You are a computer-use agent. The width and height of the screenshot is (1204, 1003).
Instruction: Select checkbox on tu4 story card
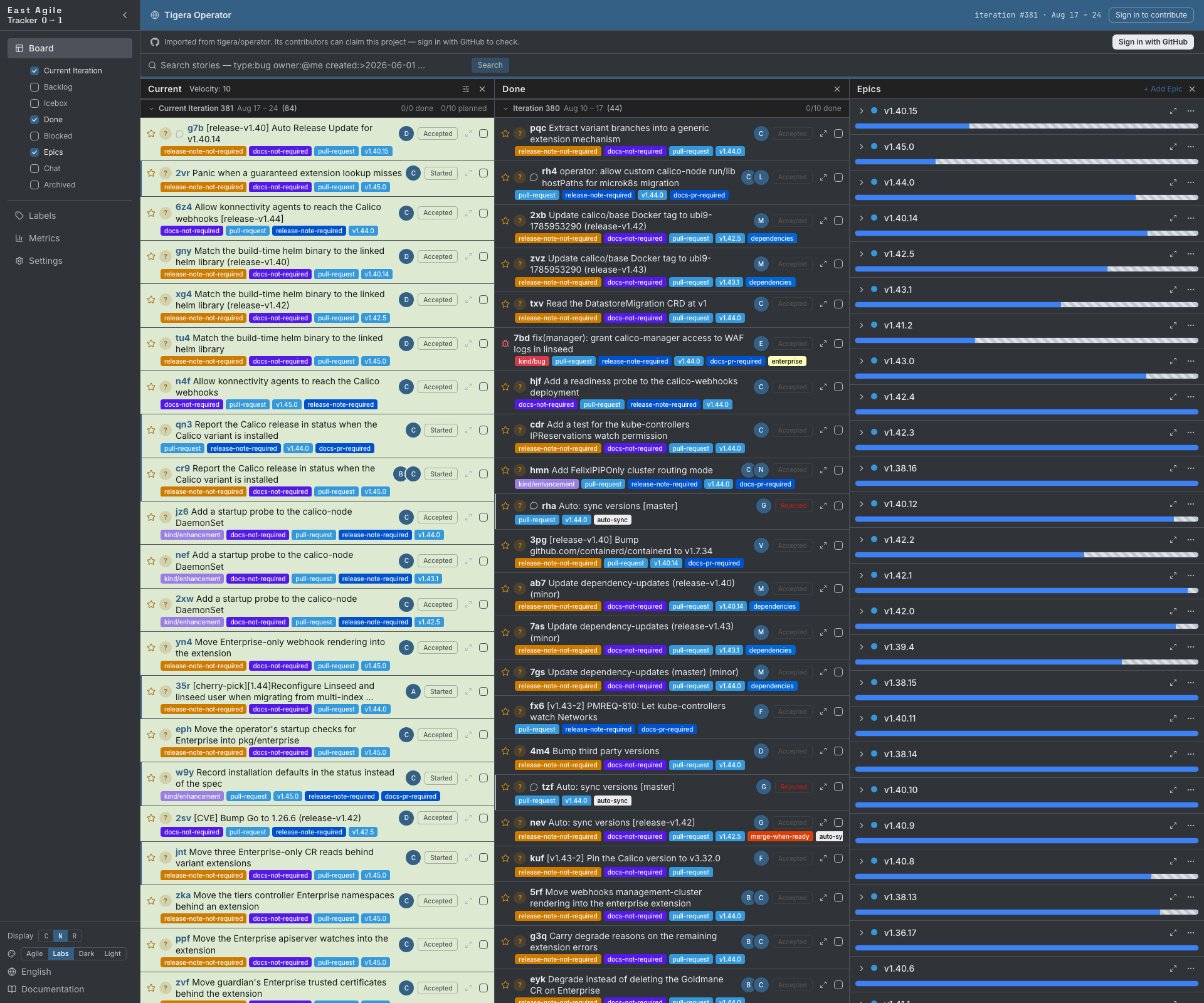(483, 344)
